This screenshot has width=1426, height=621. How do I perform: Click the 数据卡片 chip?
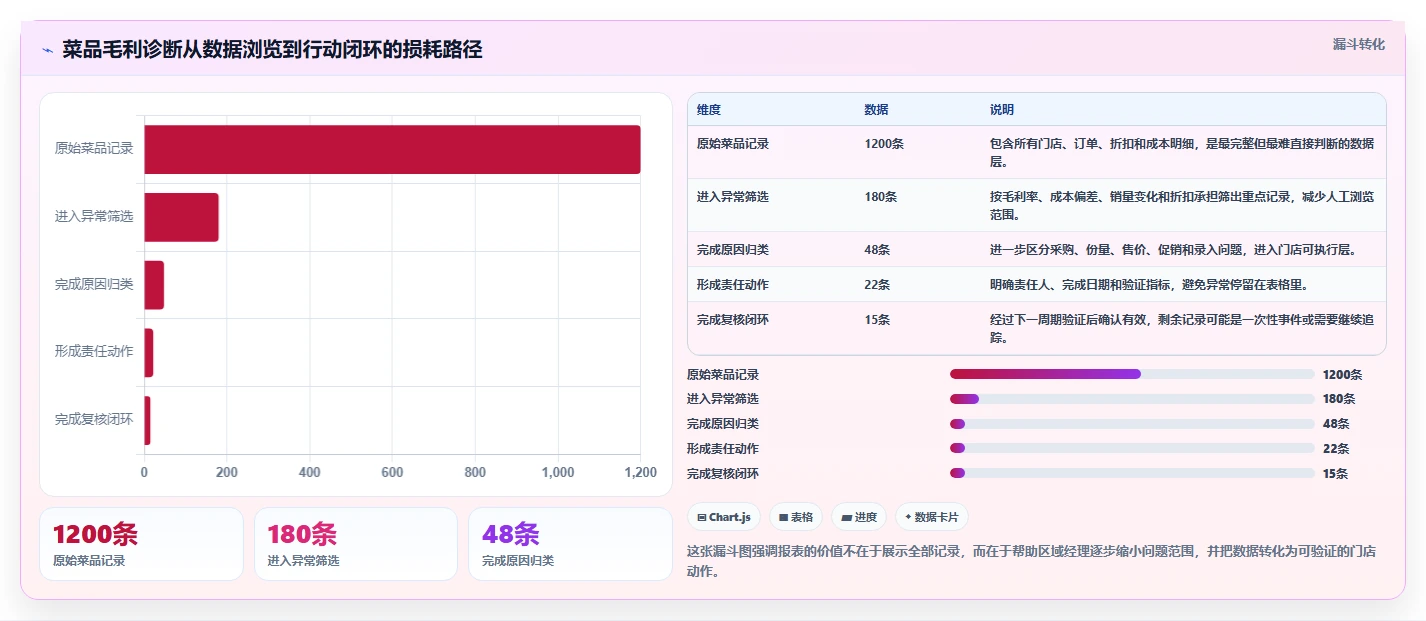tap(932, 517)
